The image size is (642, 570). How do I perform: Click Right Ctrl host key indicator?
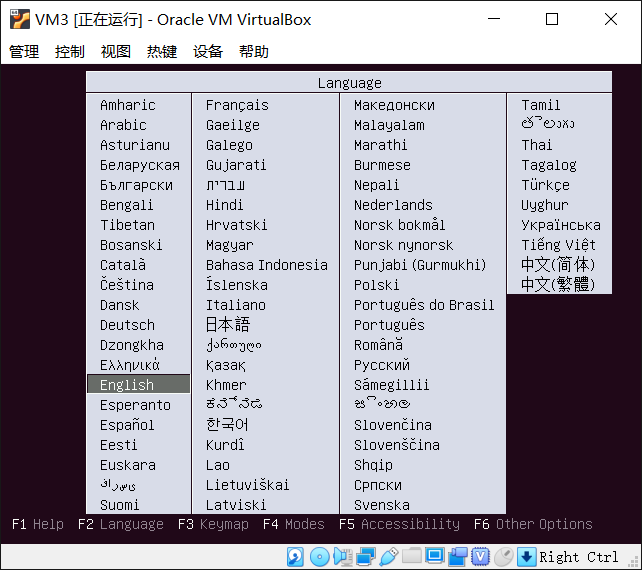[579, 557]
